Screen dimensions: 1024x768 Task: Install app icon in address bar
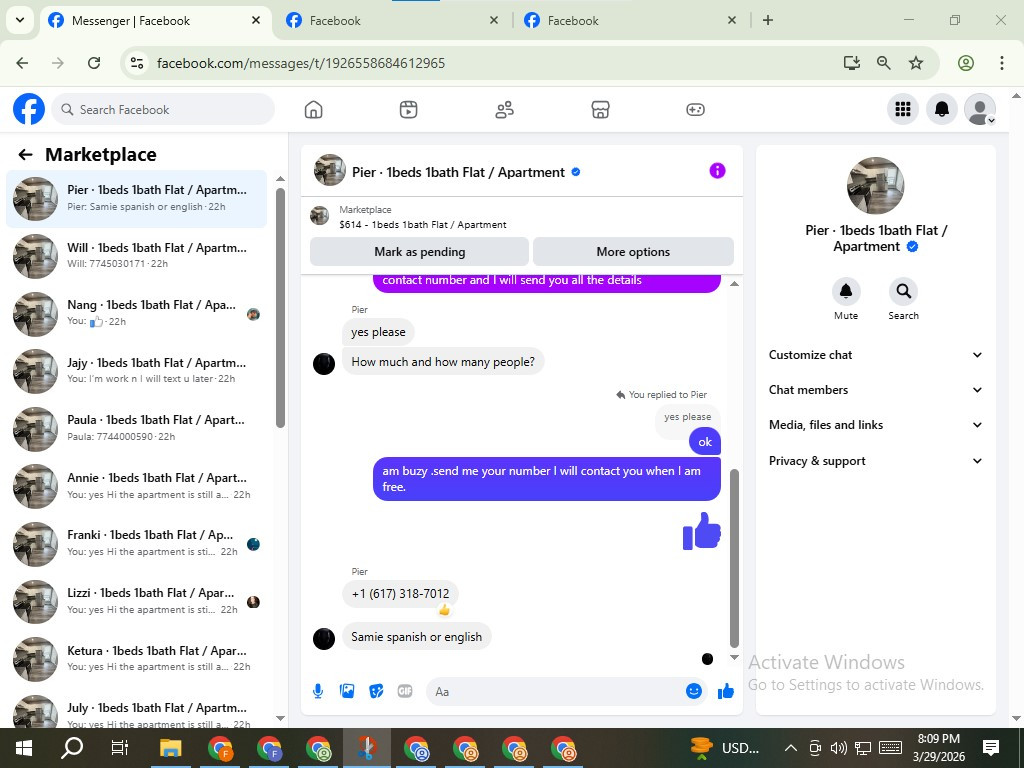852,63
